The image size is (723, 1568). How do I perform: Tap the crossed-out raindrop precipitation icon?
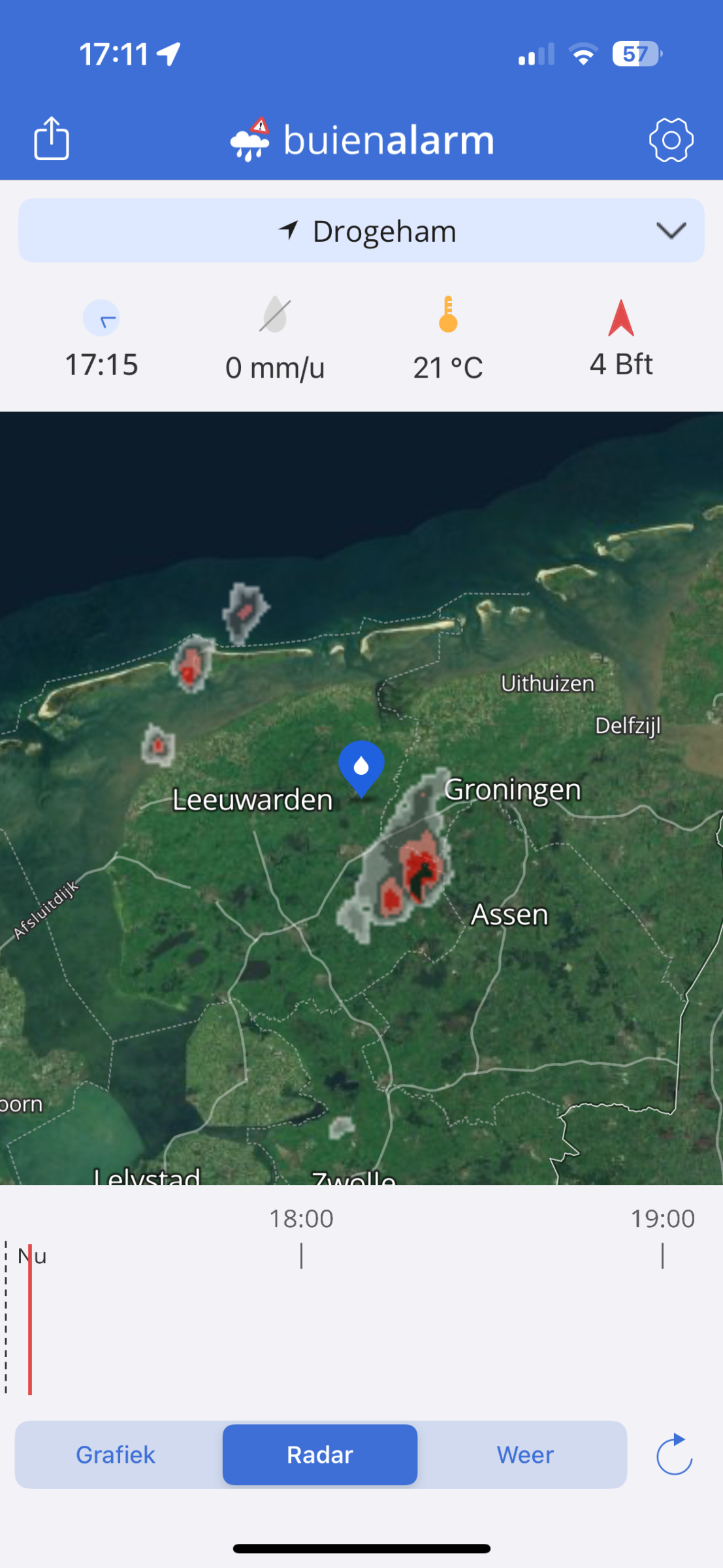pos(275,315)
